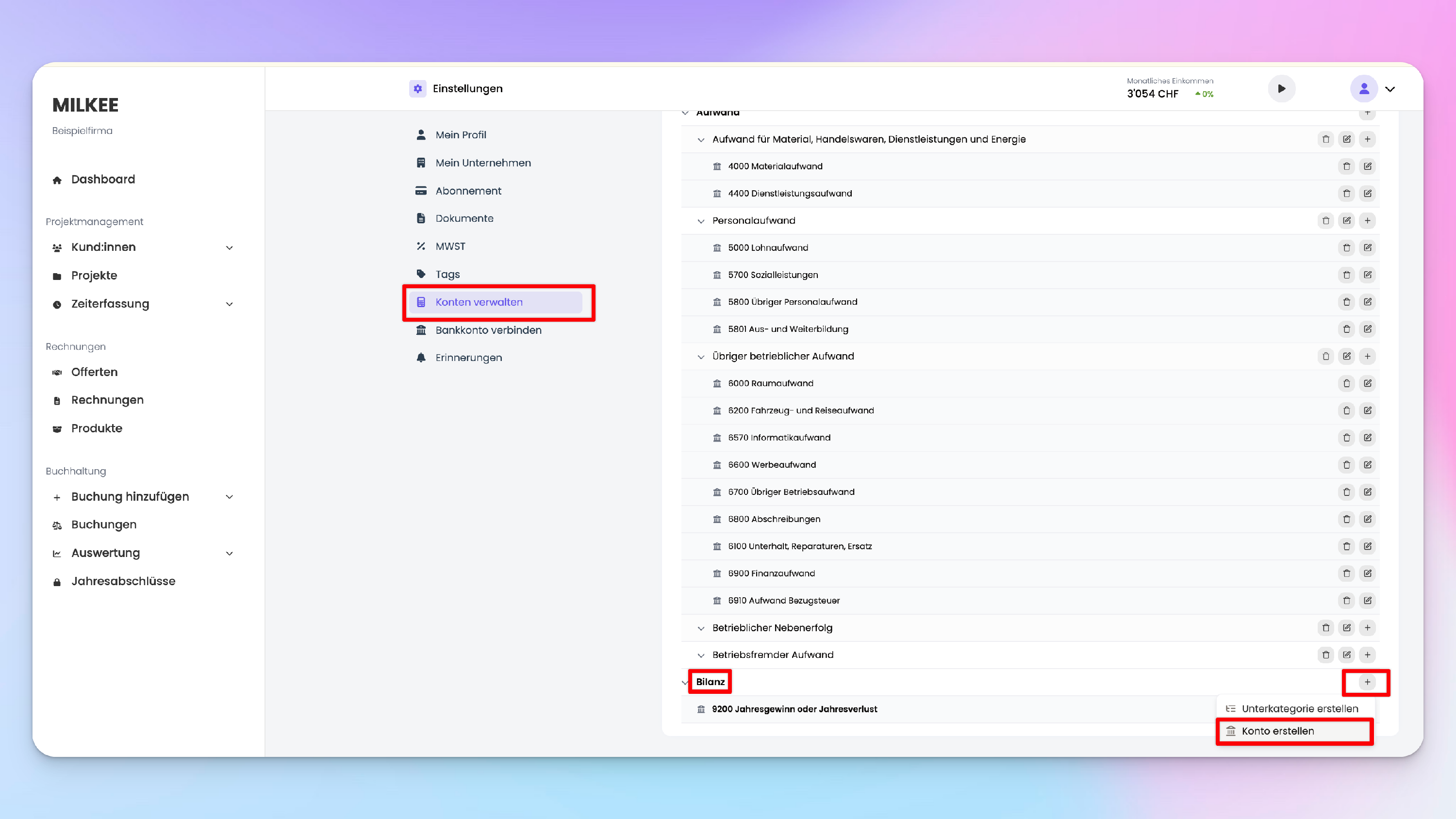
Task: Collapse the Personalaufwand category
Action: (701, 221)
